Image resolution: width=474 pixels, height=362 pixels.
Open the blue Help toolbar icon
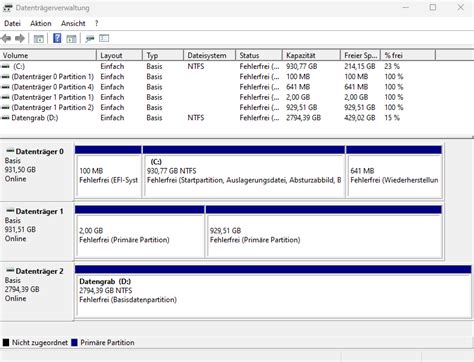tap(57, 38)
